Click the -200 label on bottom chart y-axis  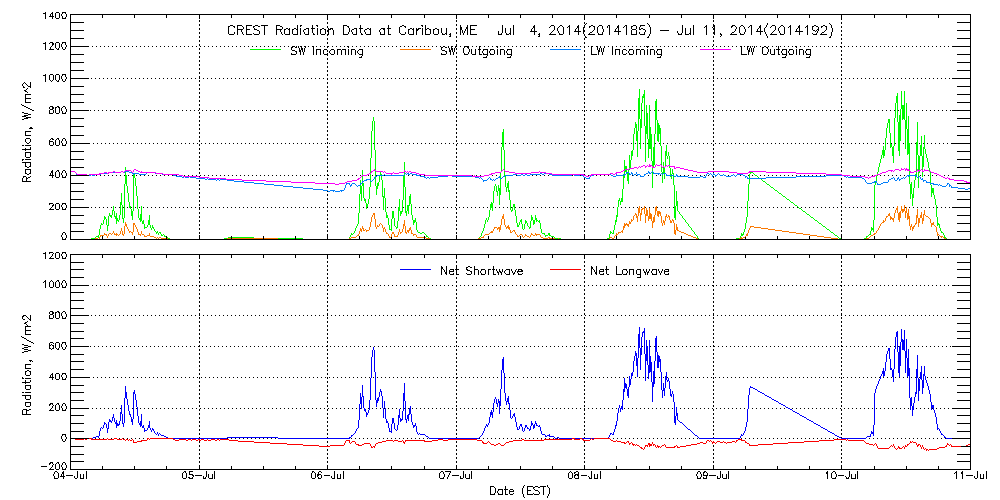click(53, 466)
